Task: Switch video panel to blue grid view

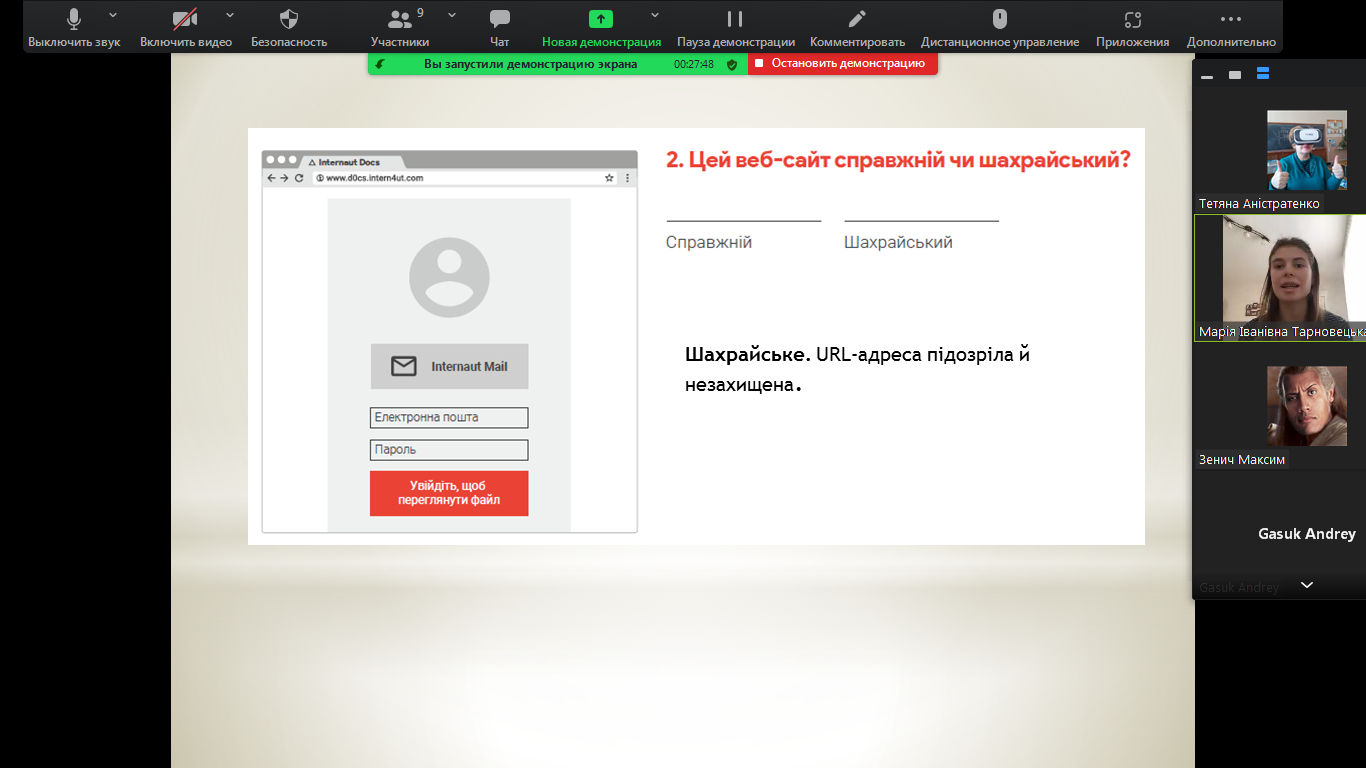Action: pyautogui.click(x=1263, y=74)
